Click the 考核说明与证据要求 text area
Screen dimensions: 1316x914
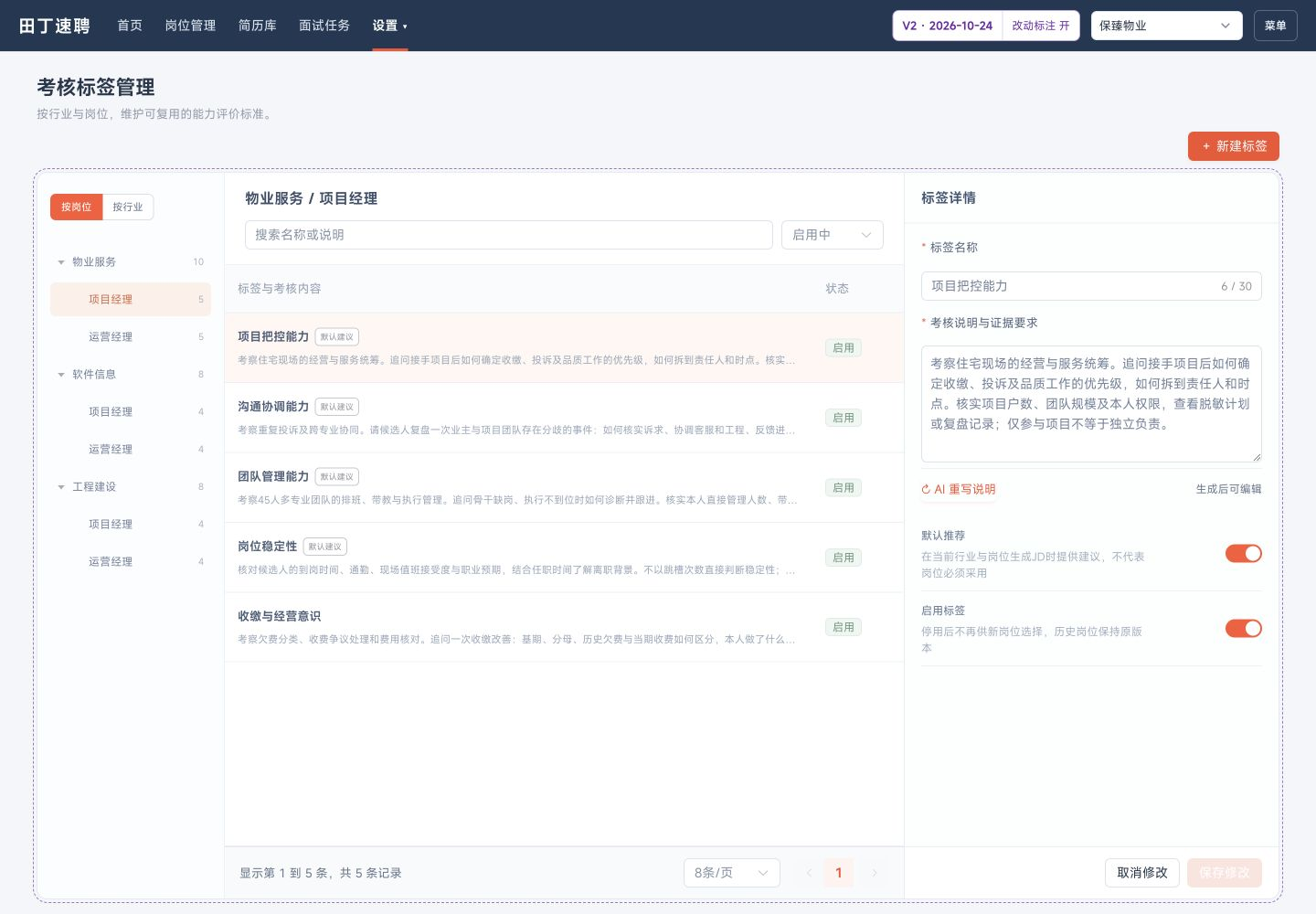click(1091, 404)
